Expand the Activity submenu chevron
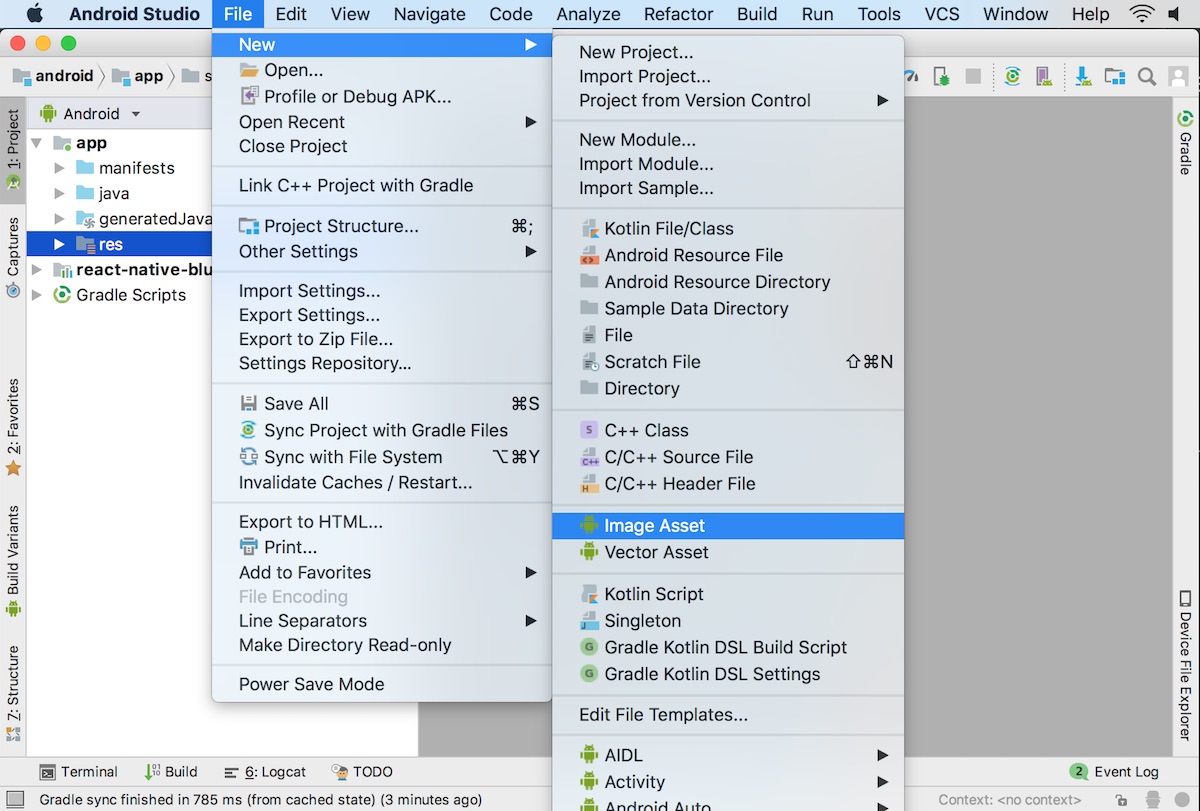The width and height of the screenshot is (1200, 811). (882, 782)
